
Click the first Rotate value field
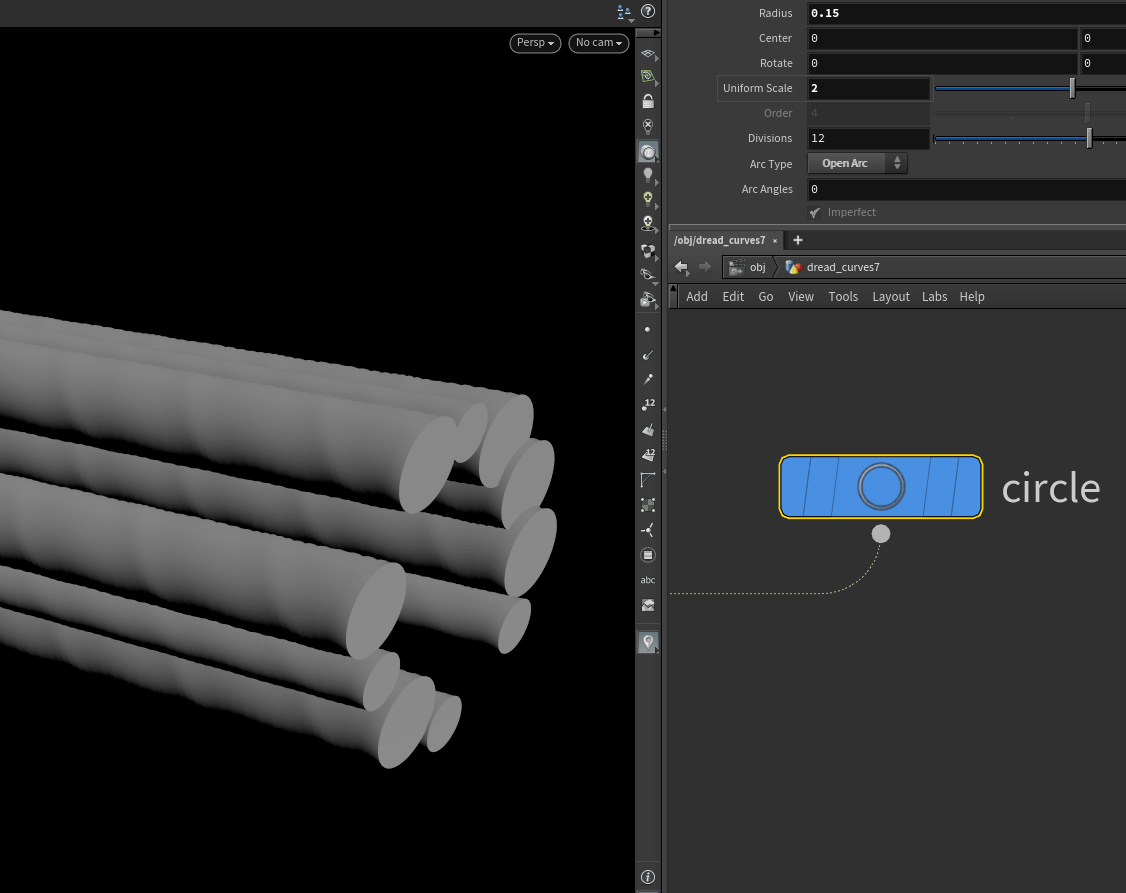coord(942,63)
